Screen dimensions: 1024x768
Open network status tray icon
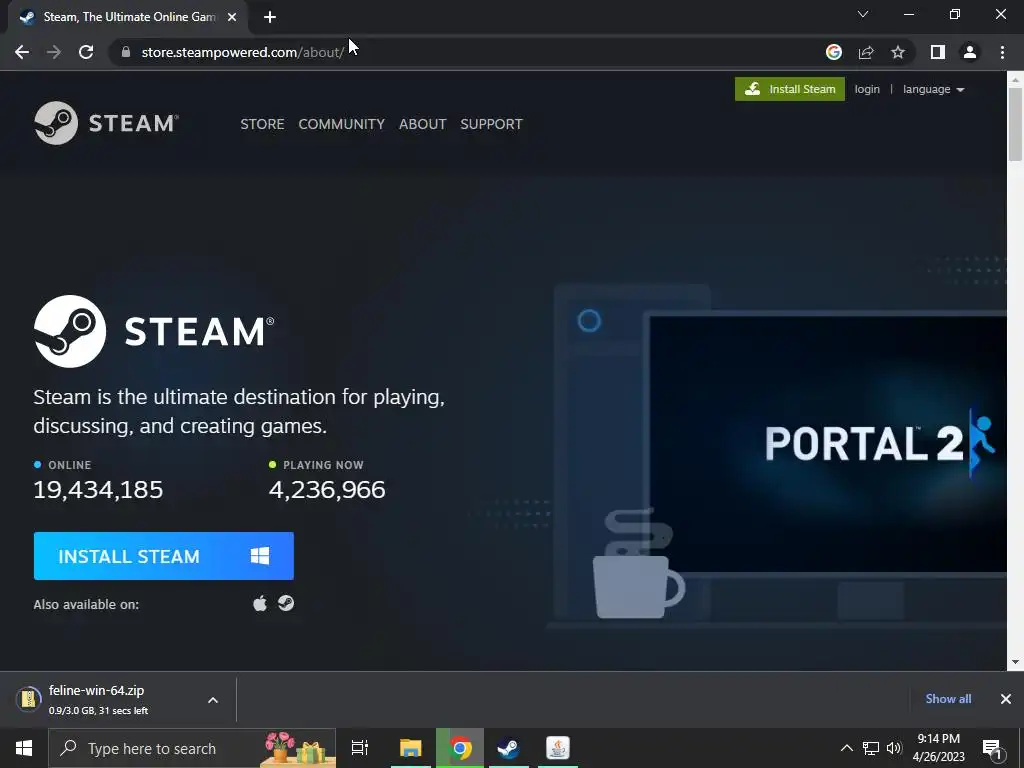point(871,748)
